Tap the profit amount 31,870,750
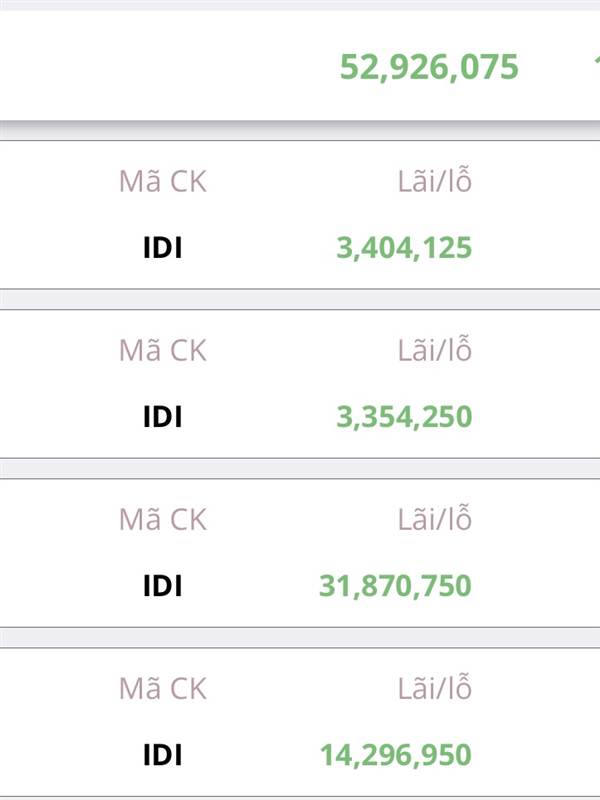Screen dimensions: 600x800 [395, 585]
